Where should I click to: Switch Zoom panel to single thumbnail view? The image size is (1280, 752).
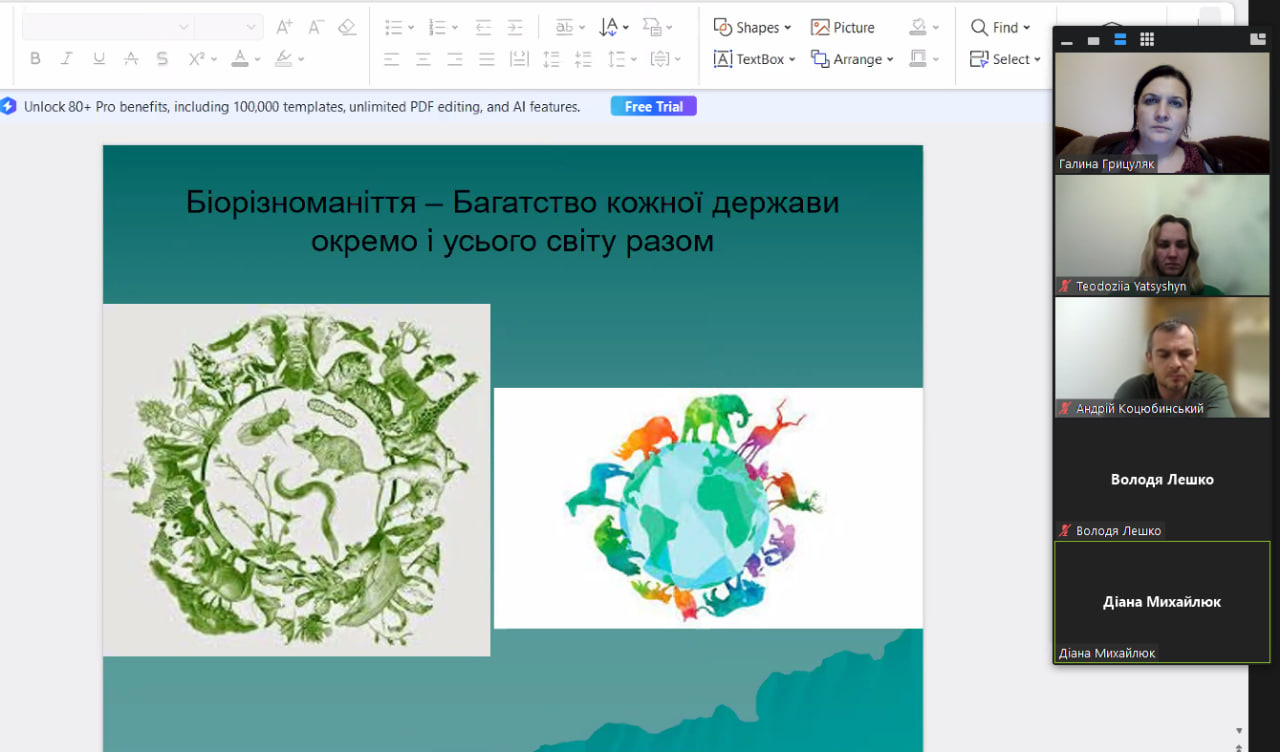[1093, 40]
